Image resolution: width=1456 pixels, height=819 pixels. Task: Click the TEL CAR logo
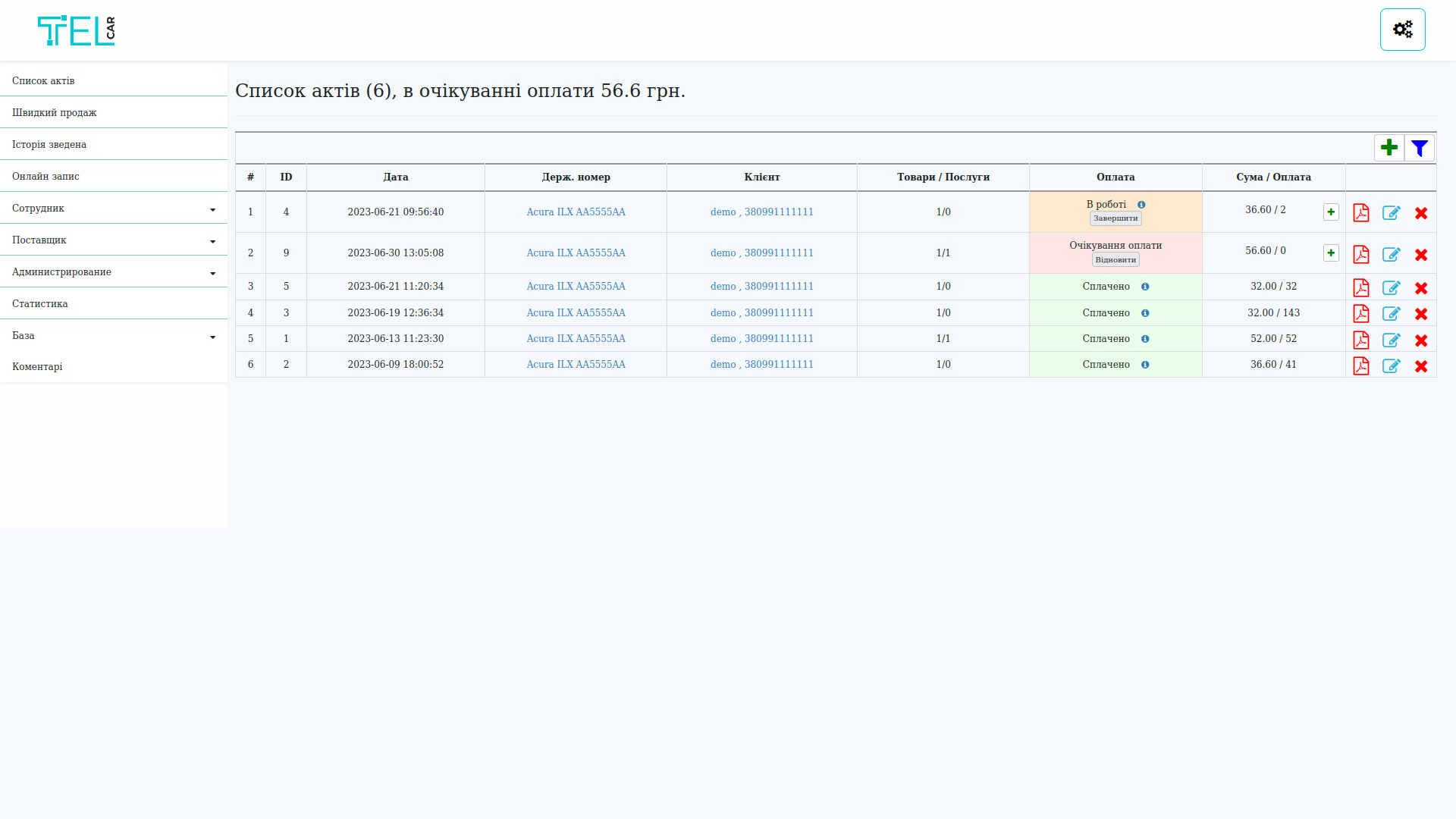point(77,30)
